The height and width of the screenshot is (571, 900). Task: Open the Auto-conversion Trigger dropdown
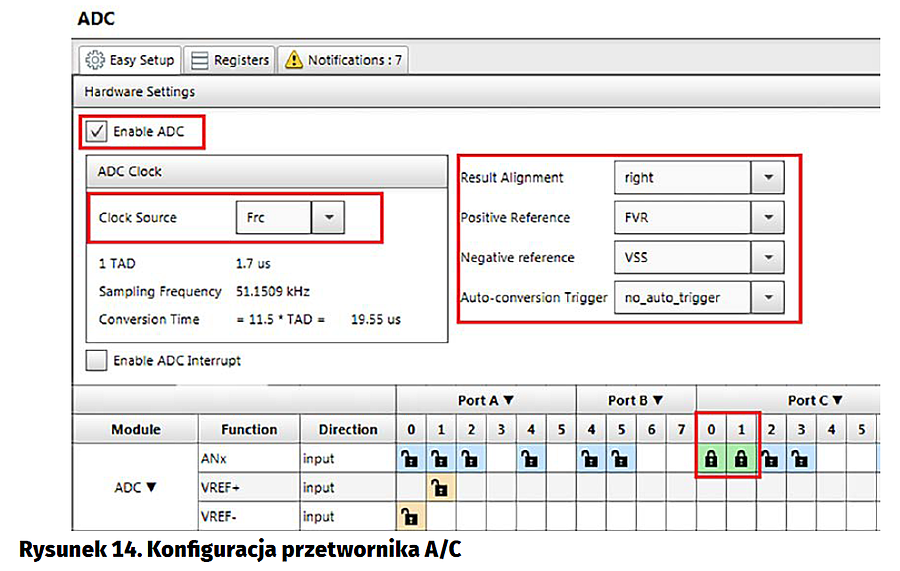tap(768, 297)
